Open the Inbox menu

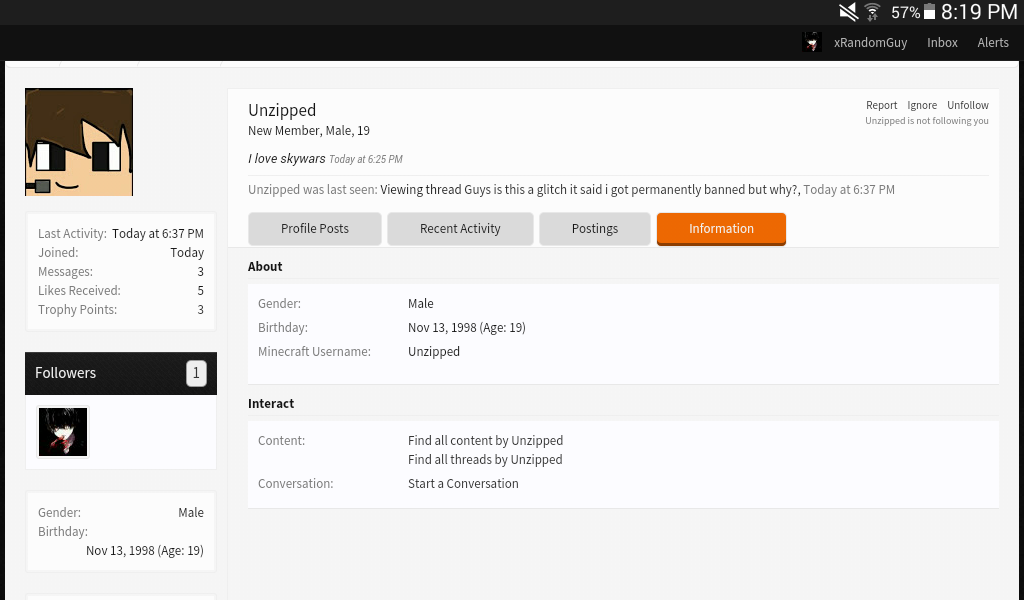click(942, 42)
